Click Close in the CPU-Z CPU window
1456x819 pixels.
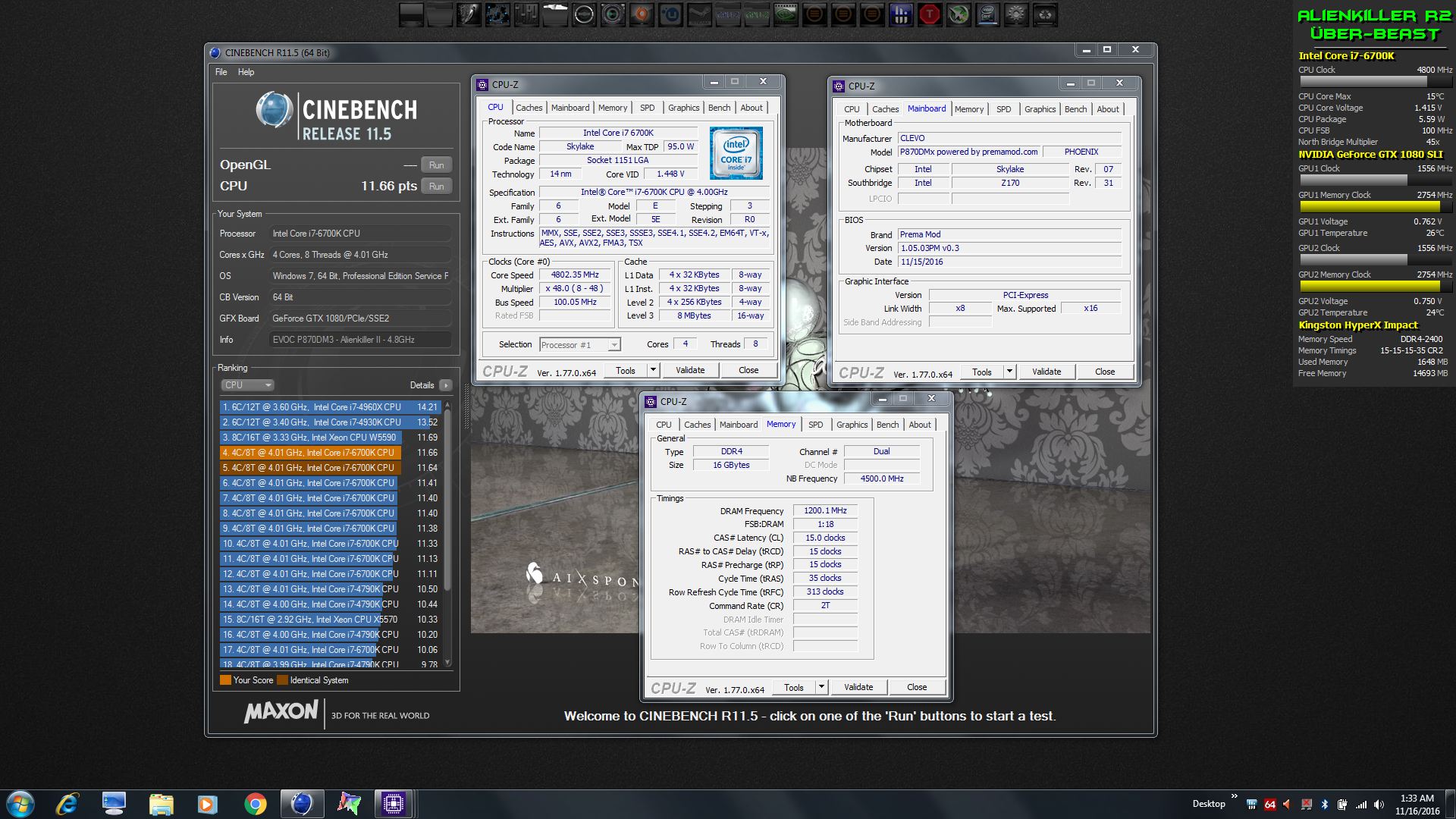[748, 370]
